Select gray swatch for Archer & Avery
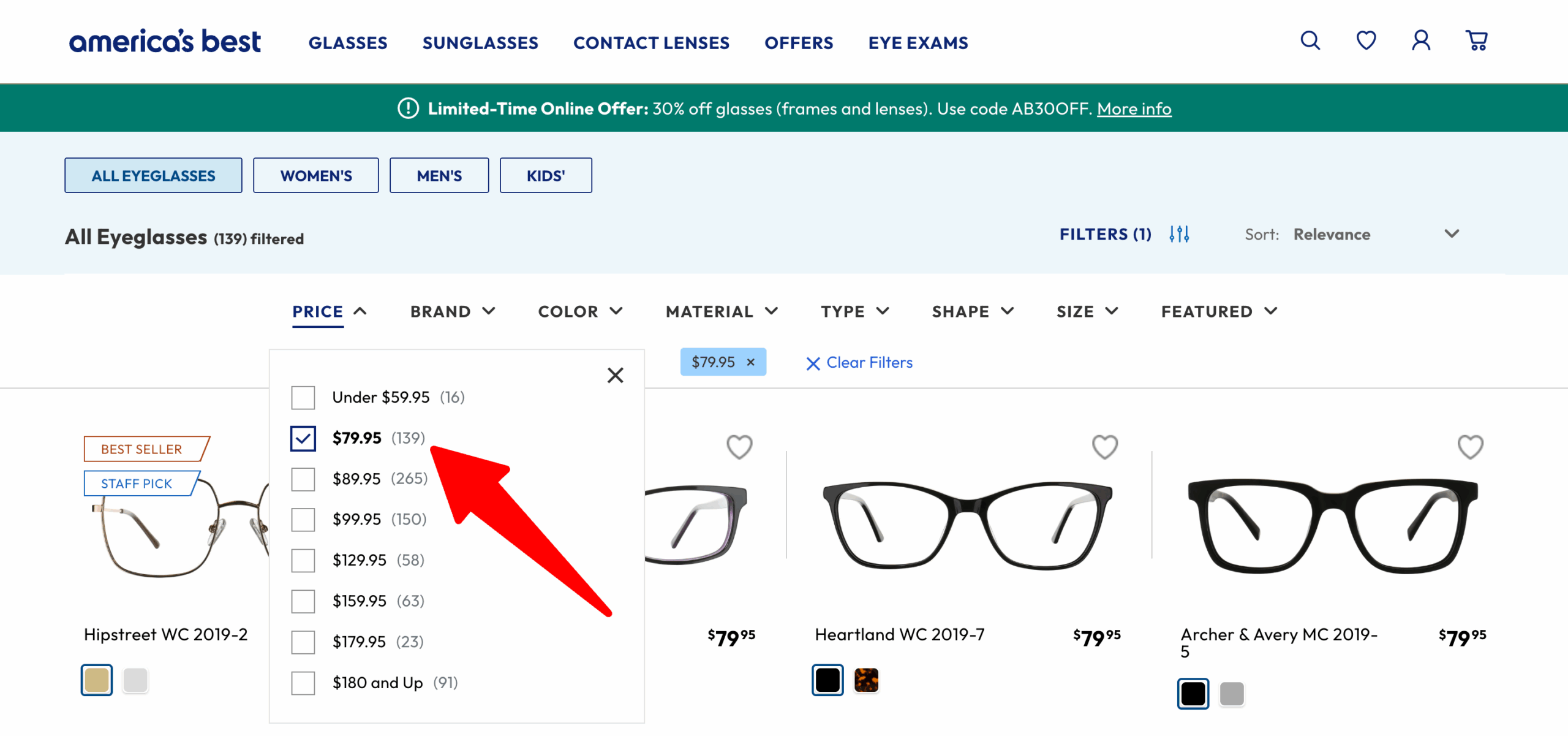The height and width of the screenshot is (736, 1568). coord(1232,694)
